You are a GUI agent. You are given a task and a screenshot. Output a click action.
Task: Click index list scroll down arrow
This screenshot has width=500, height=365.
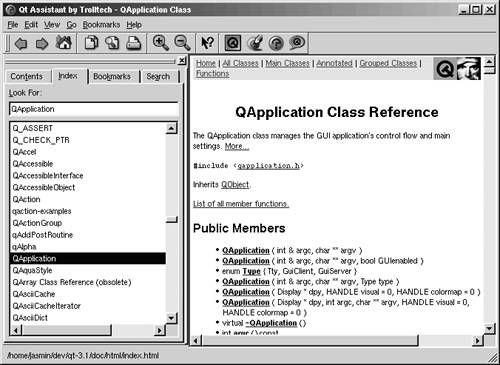[171, 318]
